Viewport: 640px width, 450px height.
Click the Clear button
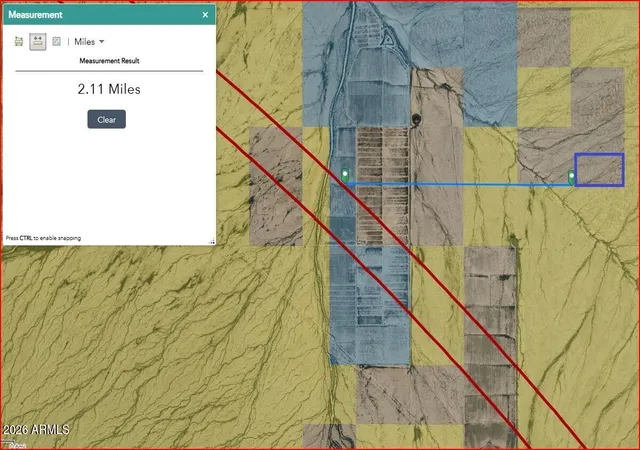tap(107, 119)
